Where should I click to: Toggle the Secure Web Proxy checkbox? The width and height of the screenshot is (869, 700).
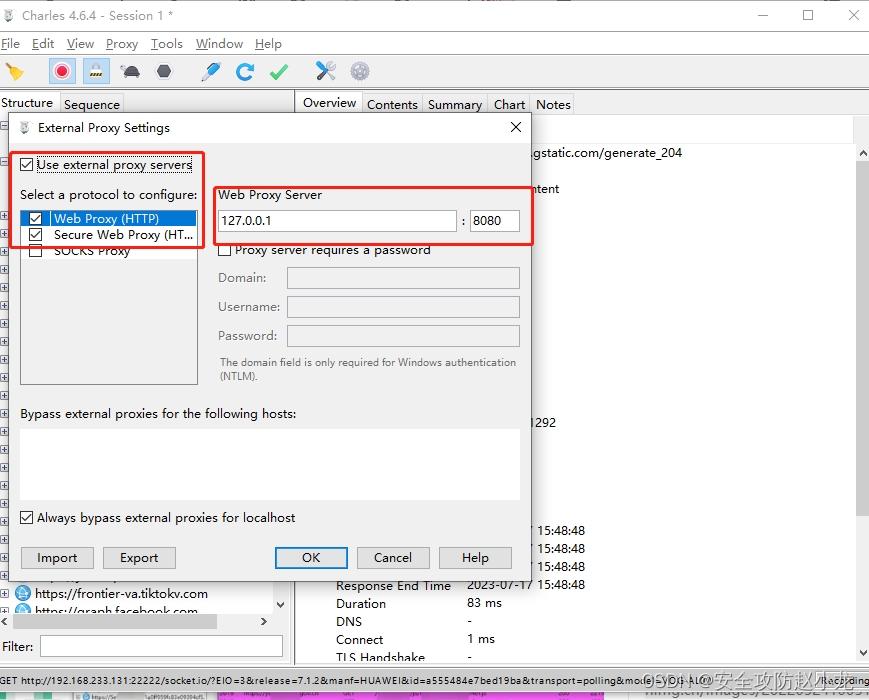[x=35, y=234]
